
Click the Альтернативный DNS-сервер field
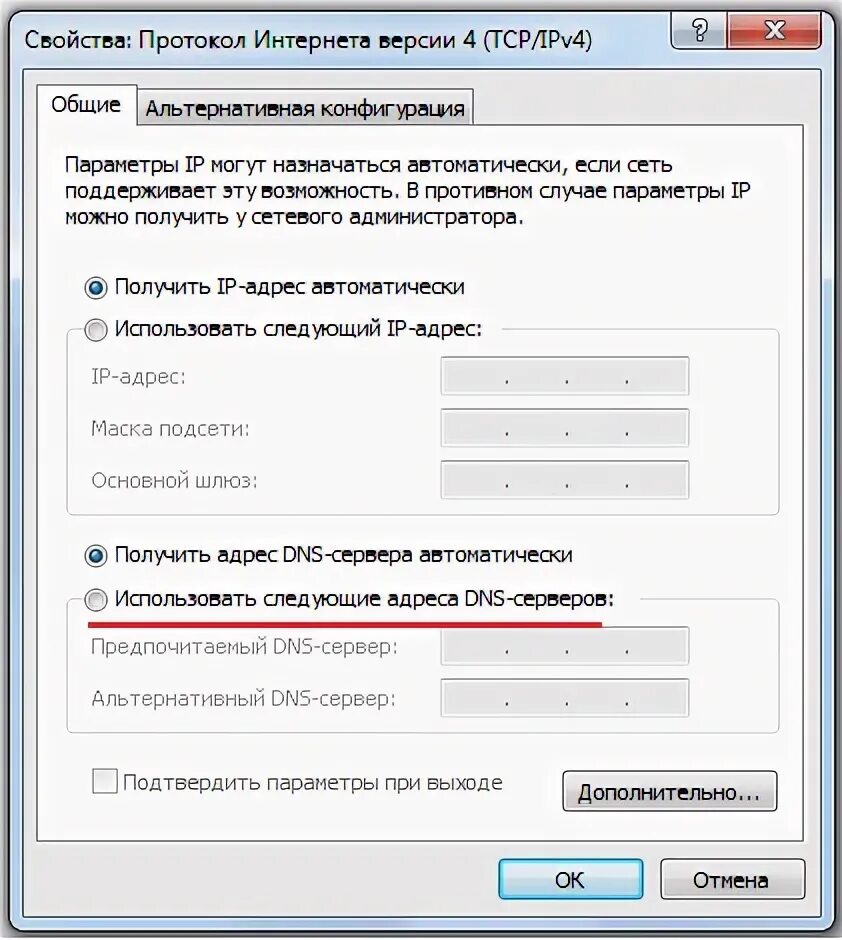[565, 697]
